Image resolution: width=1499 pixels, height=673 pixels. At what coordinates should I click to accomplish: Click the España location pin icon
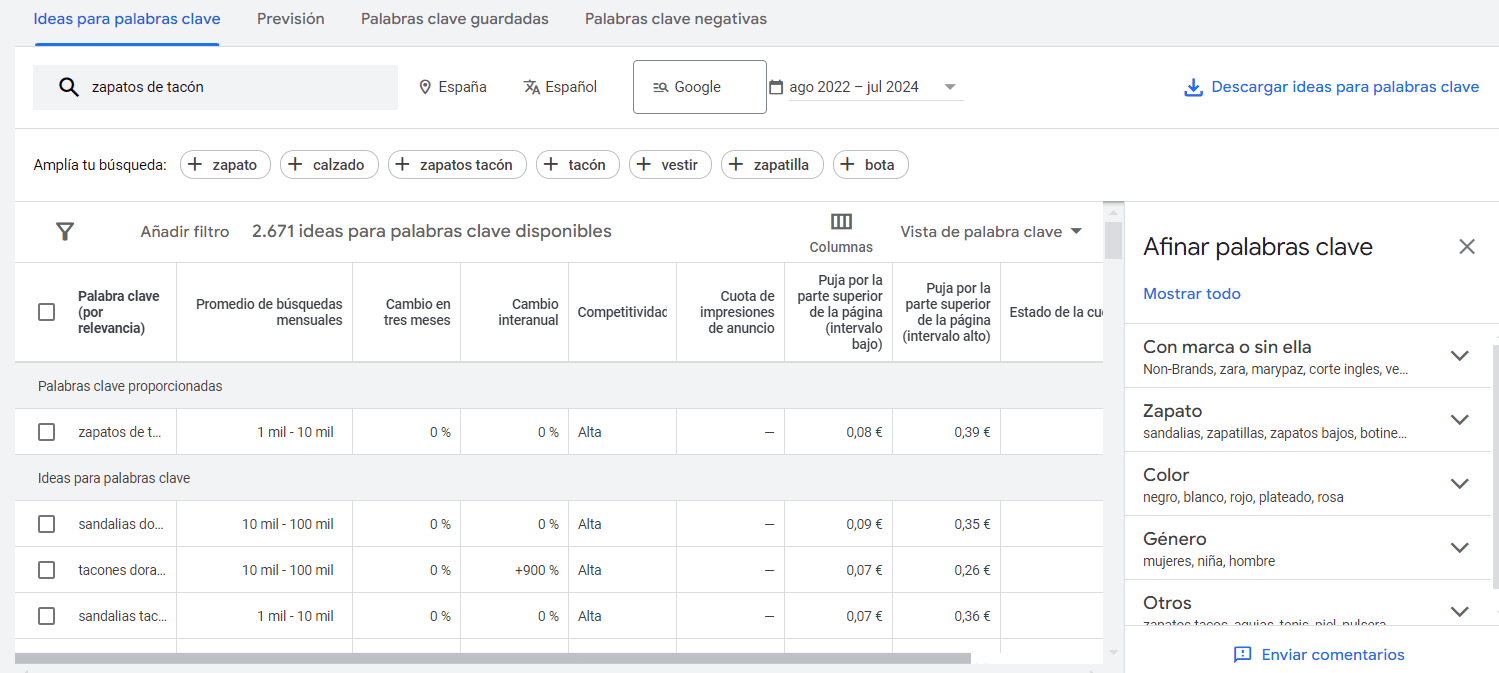click(425, 87)
